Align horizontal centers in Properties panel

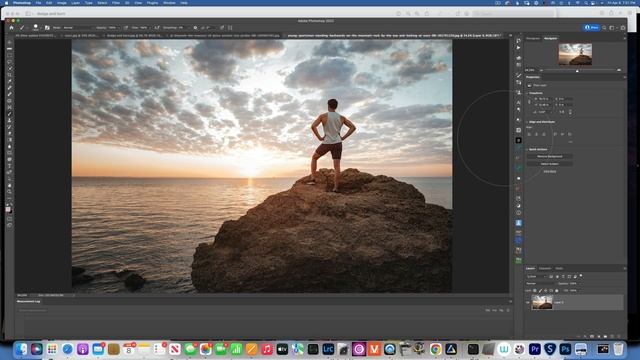coord(537,134)
